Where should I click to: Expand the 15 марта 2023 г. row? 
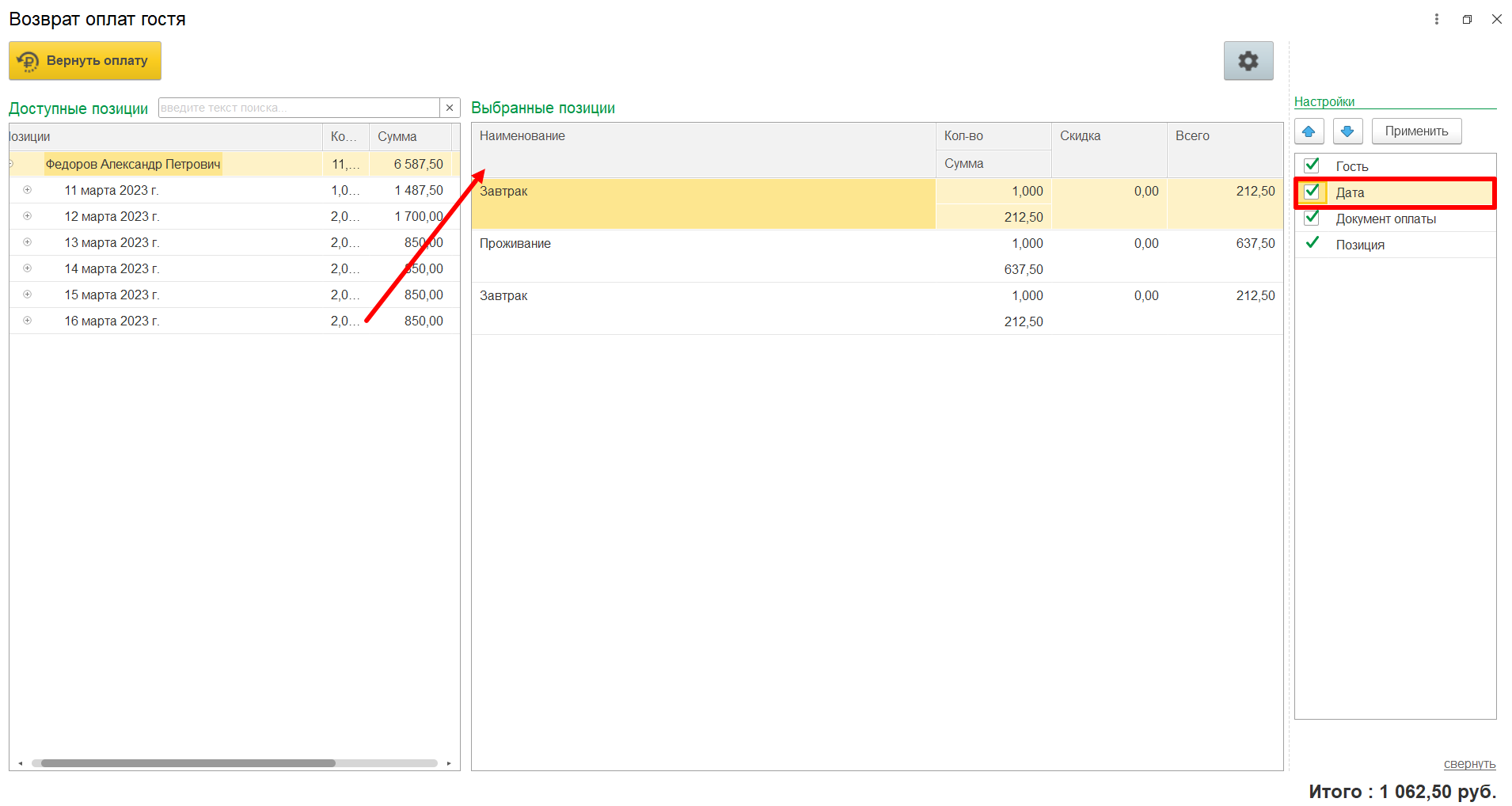click(x=27, y=295)
